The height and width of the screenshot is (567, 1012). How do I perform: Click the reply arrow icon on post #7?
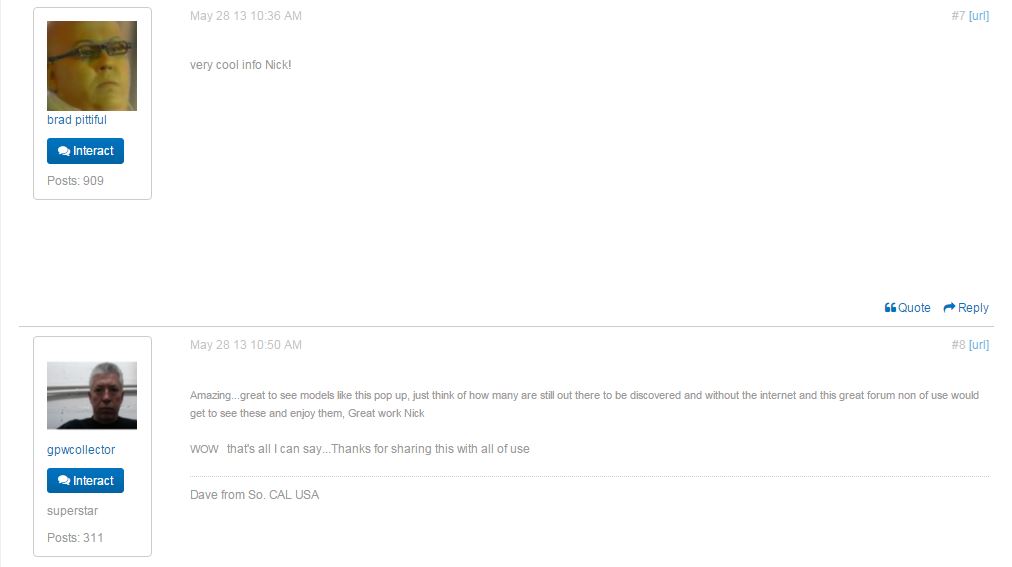click(x=950, y=308)
